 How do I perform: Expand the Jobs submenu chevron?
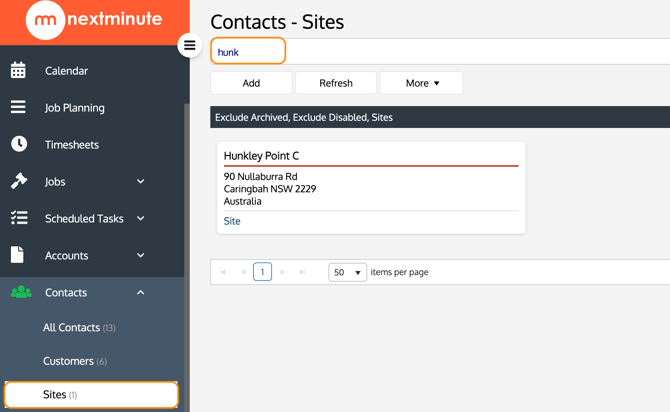(x=141, y=182)
